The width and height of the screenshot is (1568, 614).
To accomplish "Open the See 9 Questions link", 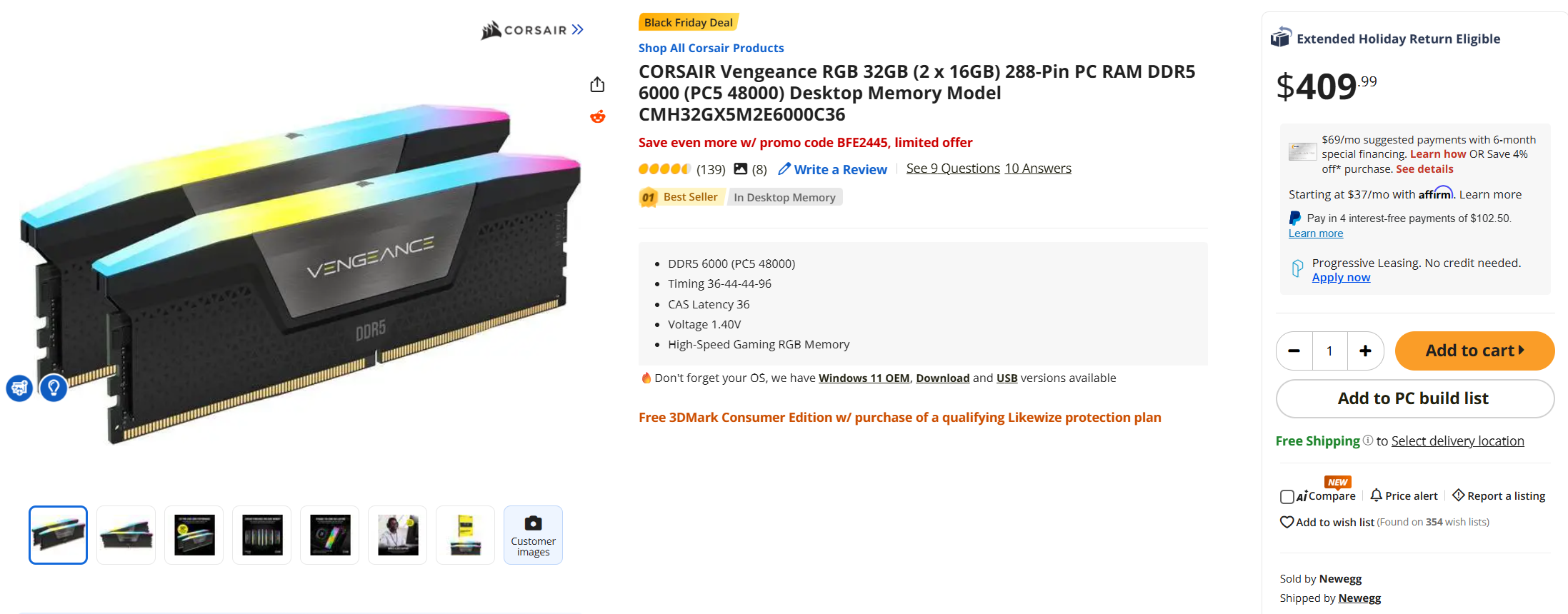I will 953,168.
